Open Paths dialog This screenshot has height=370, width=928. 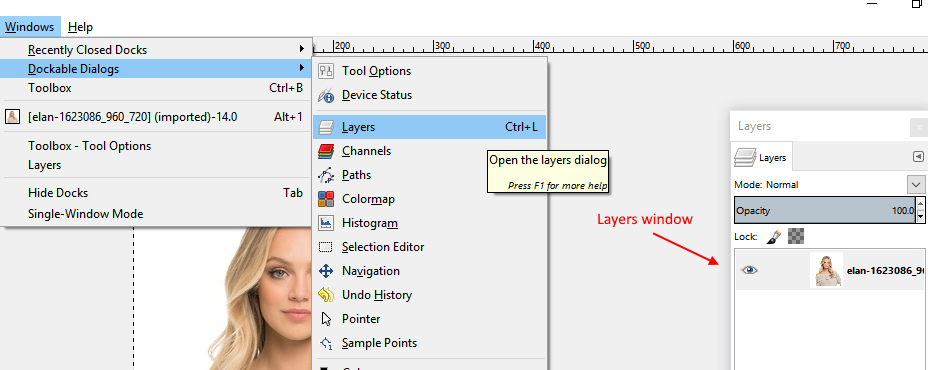pos(430,175)
